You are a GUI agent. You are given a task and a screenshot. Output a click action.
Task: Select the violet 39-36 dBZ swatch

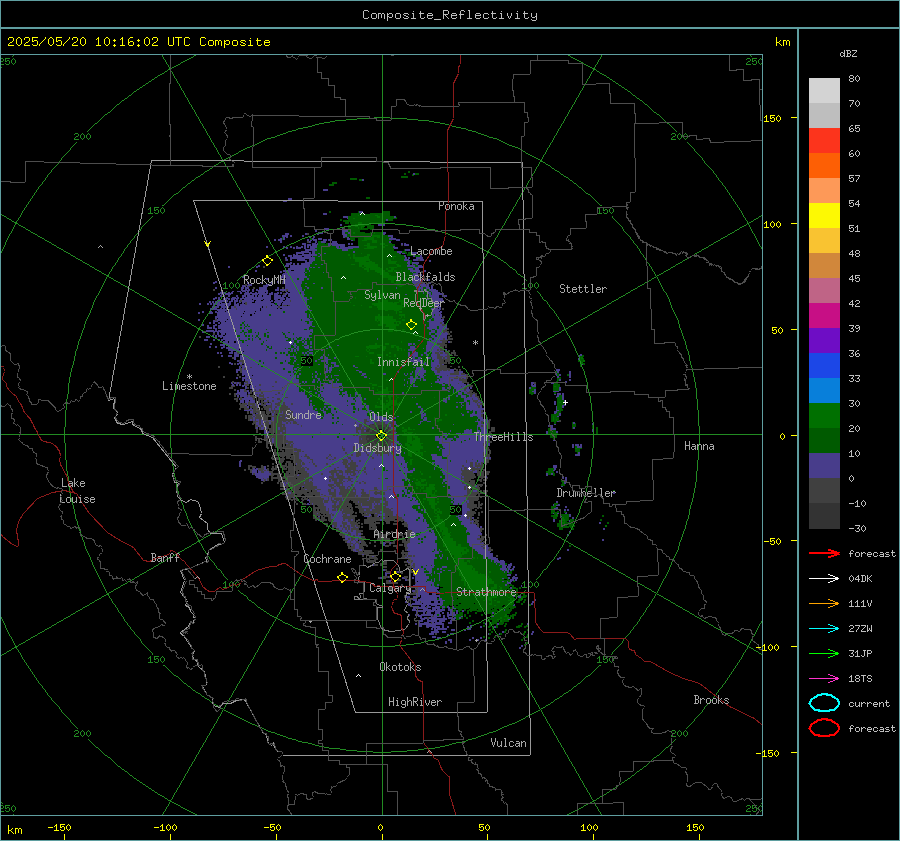point(824,340)
